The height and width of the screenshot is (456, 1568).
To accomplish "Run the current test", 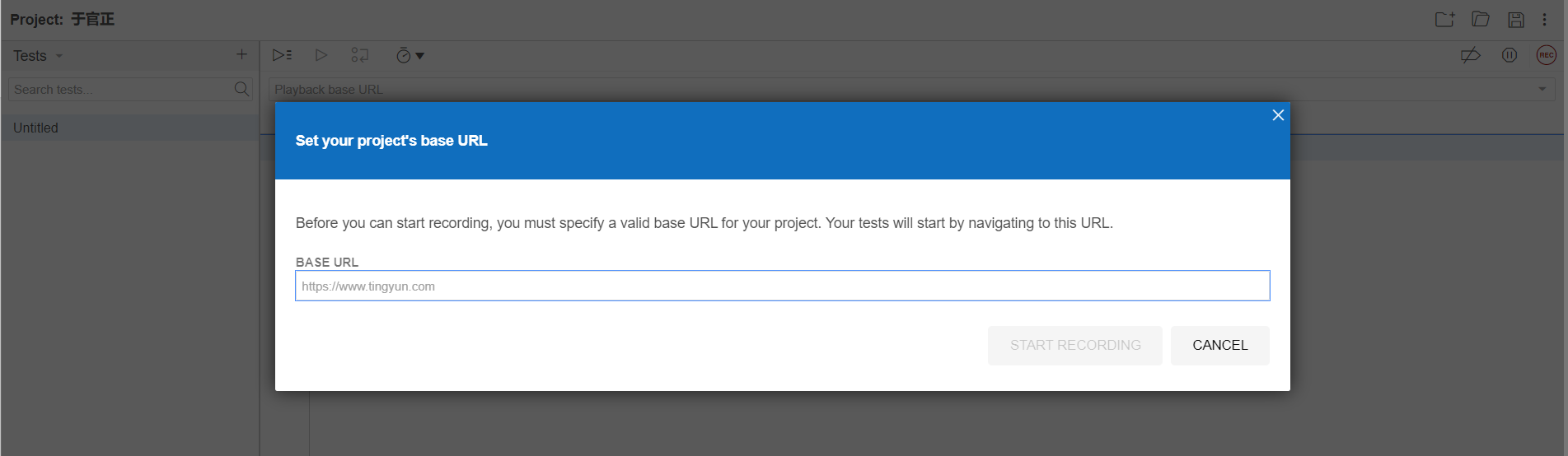I will coord(321,55).
